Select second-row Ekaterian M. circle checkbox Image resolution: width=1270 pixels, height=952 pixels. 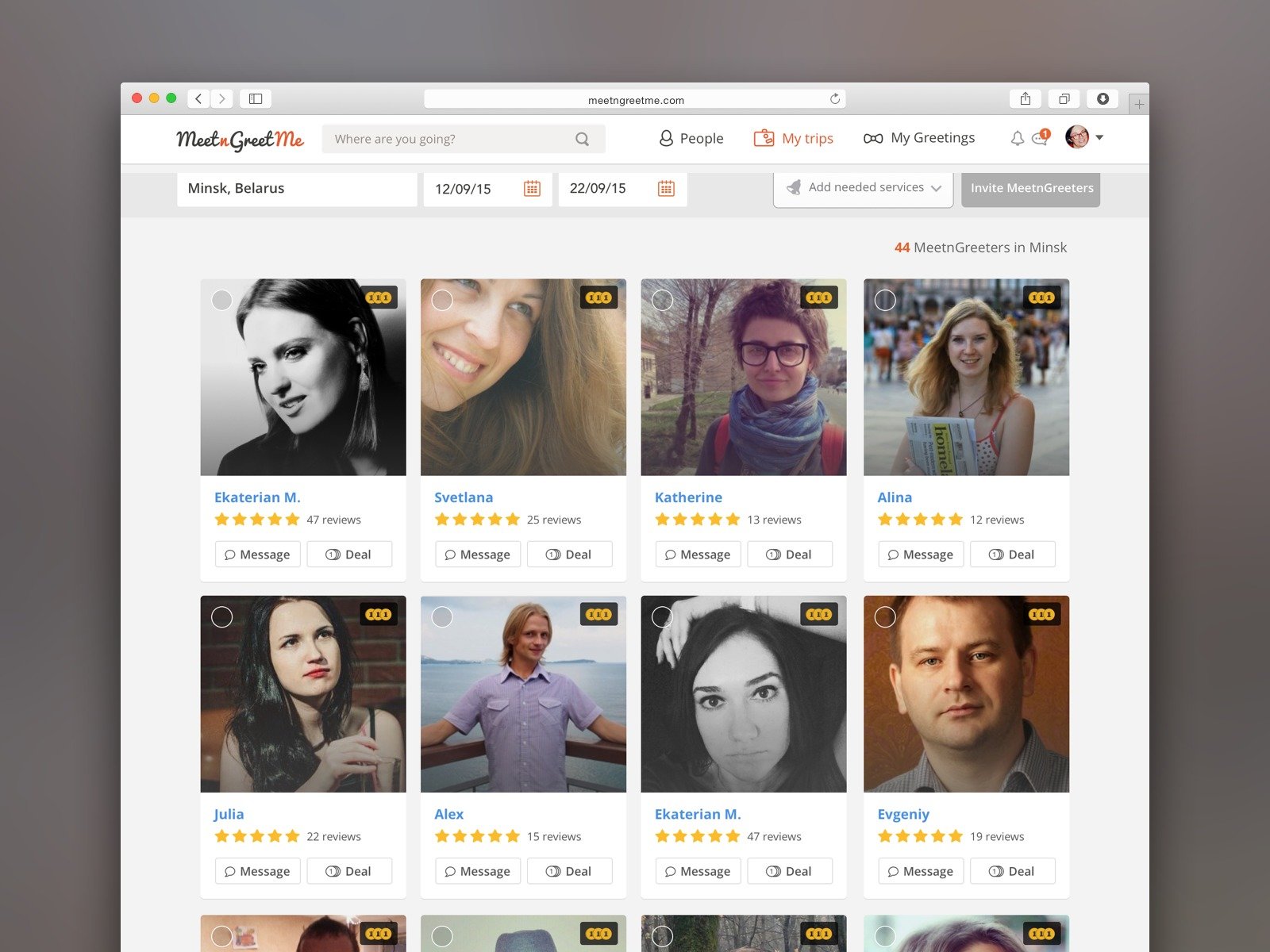point(662,616)
